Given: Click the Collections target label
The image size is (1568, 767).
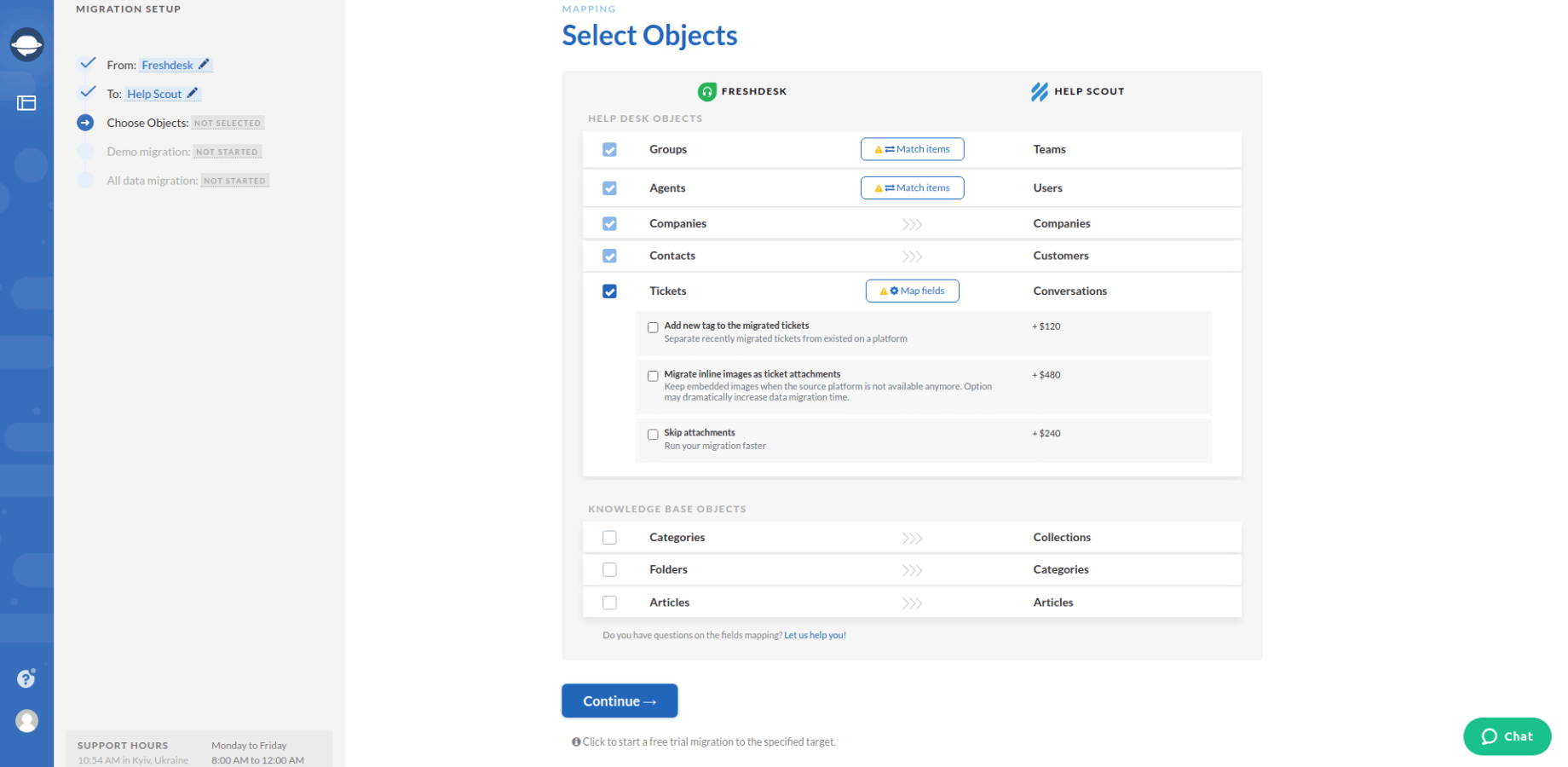Looking at the screenshot, I should [x=1062, y=538].
